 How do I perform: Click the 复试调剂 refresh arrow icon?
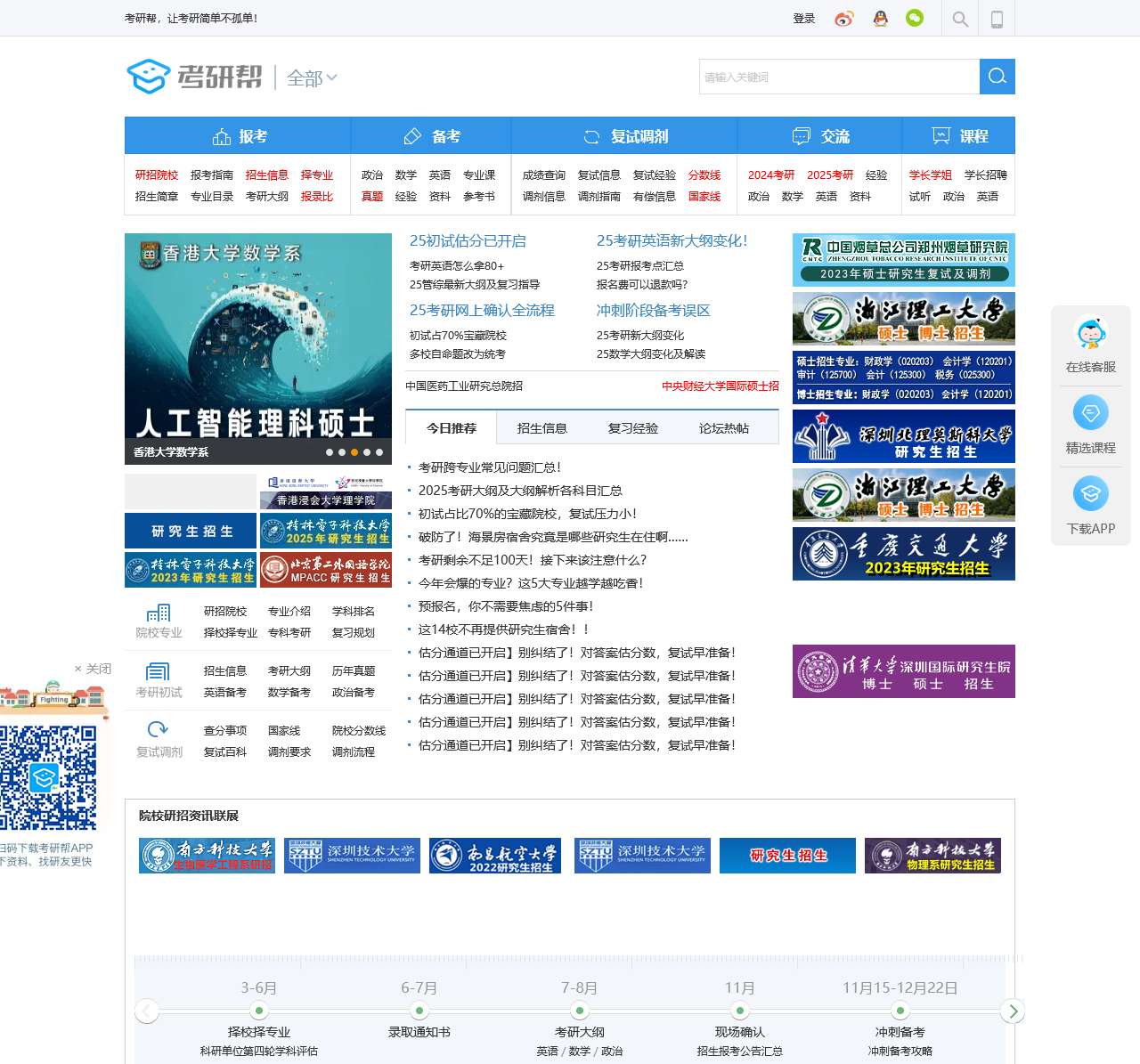point(159,730)
